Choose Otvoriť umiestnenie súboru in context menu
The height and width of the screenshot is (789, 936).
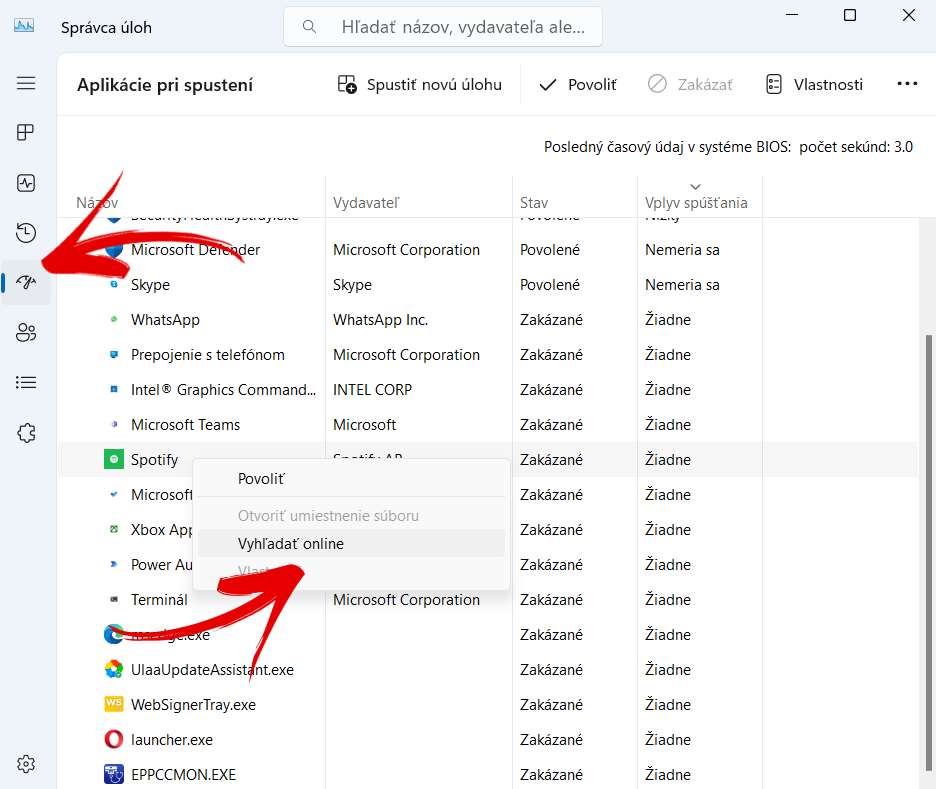coord(351,516)
